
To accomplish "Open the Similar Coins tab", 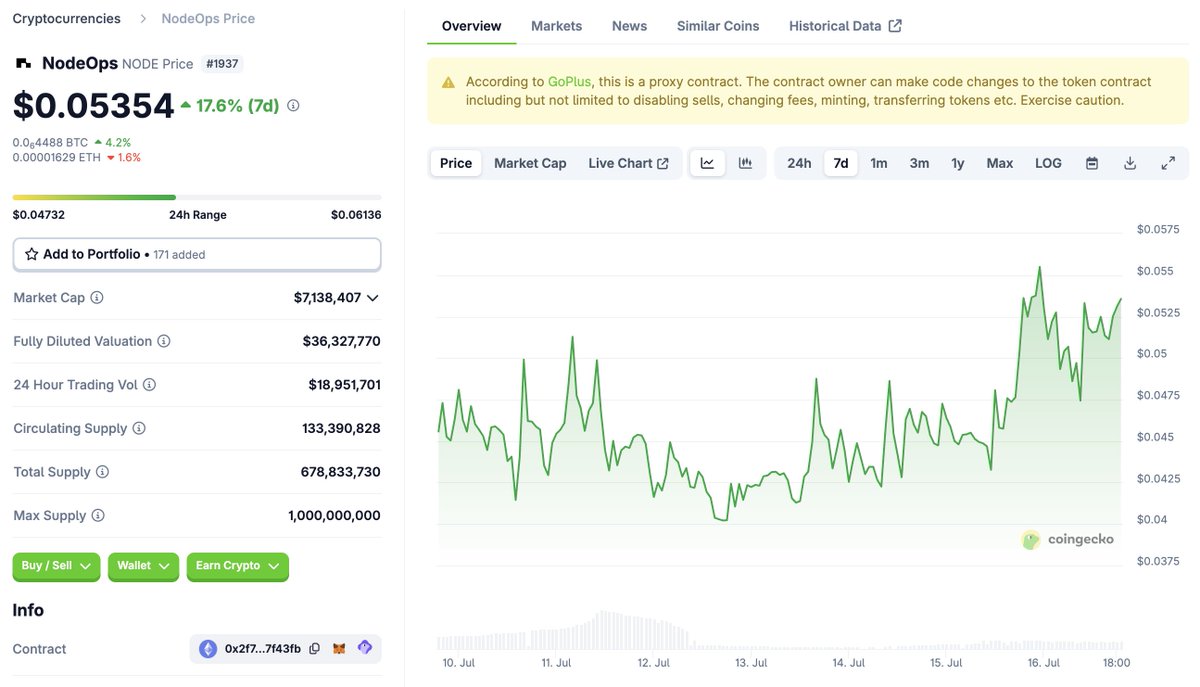I will click(x=718, y=26).
